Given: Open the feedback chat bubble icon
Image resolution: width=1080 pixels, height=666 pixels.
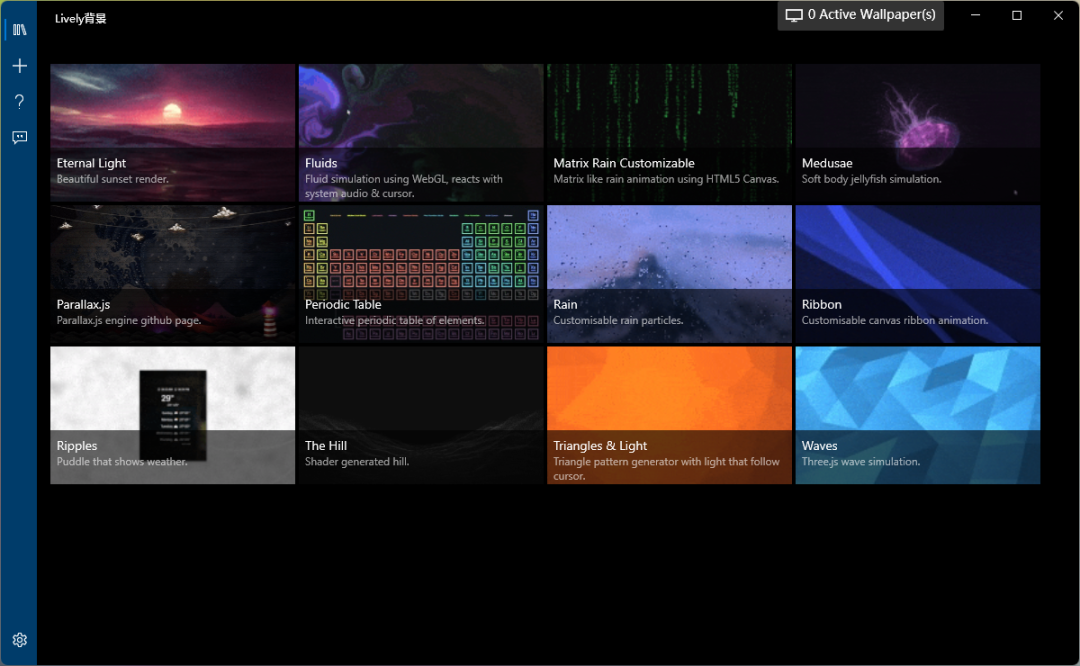Looking at the screenshot, I should tap(19, 138).
